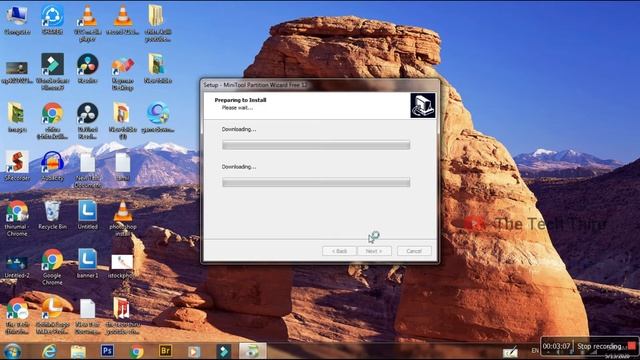Open the Audacity desktop shortcut
This screenshot has width=640, height=360.
coord(52,165)
